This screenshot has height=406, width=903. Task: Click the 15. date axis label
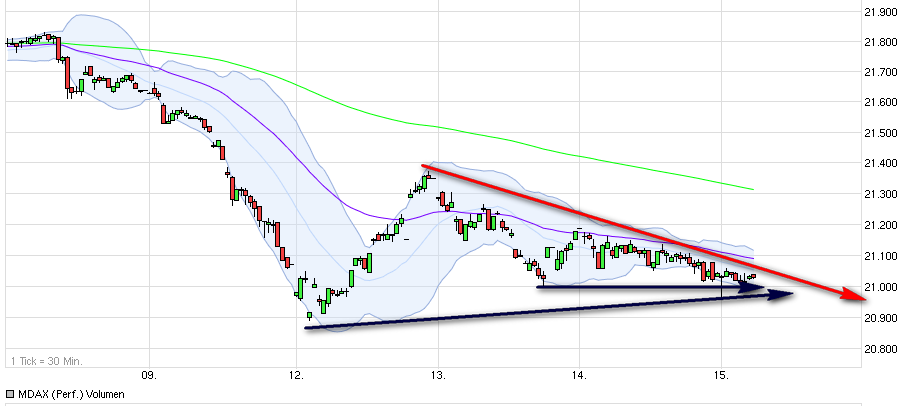[x=721, y=375]
